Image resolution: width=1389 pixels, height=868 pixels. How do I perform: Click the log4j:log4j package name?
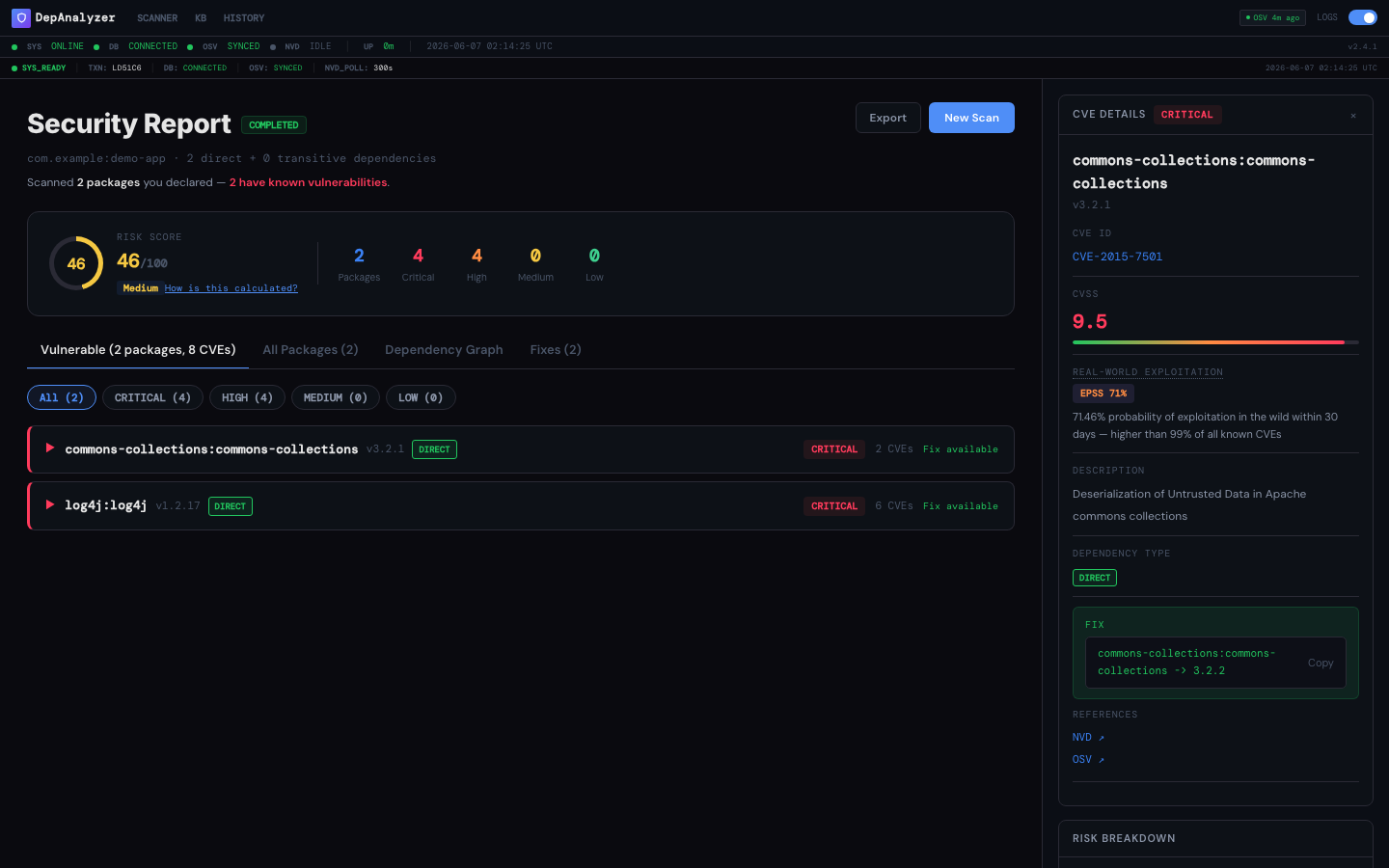(106, 505)
